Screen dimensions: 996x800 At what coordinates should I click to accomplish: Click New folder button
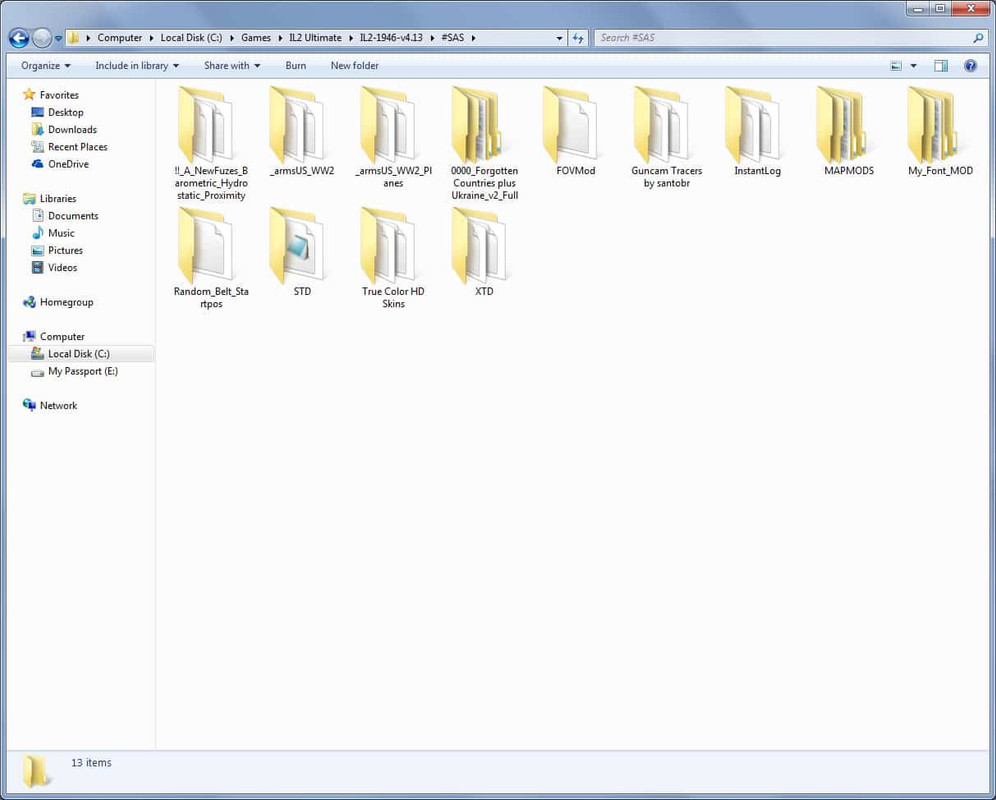point(354,65)
